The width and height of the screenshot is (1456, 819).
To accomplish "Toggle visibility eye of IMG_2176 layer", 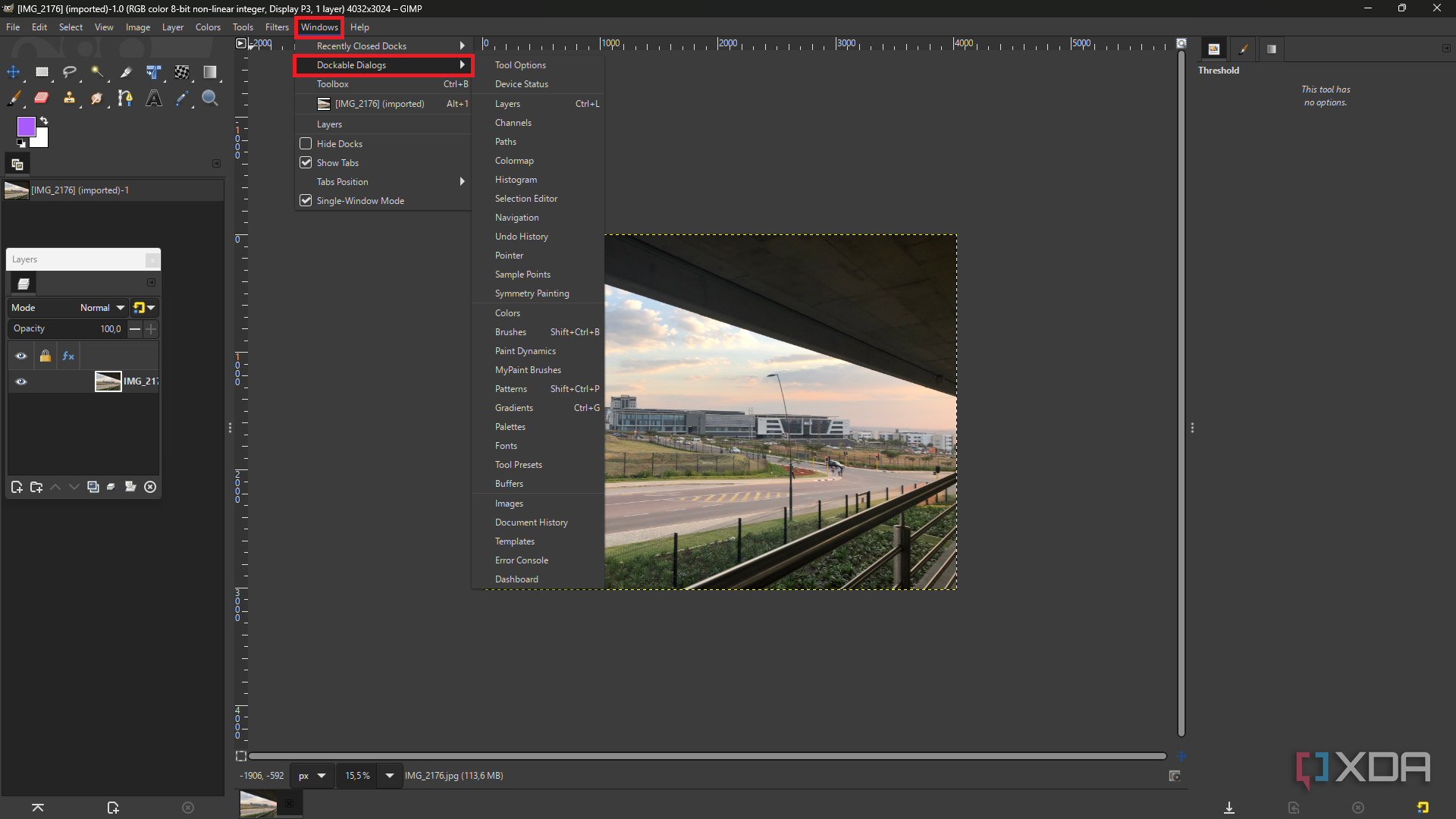I will point(21,381).
